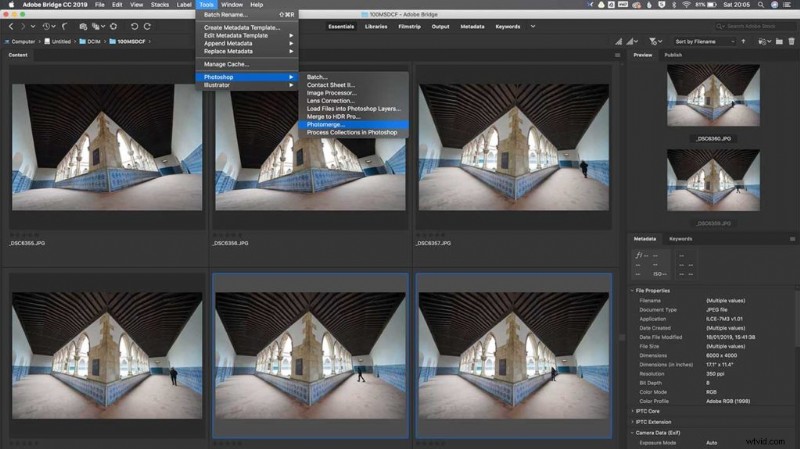Screen dimensions: 800x449
Task: Switch to Filmstrip workspace
Action: 409,27
